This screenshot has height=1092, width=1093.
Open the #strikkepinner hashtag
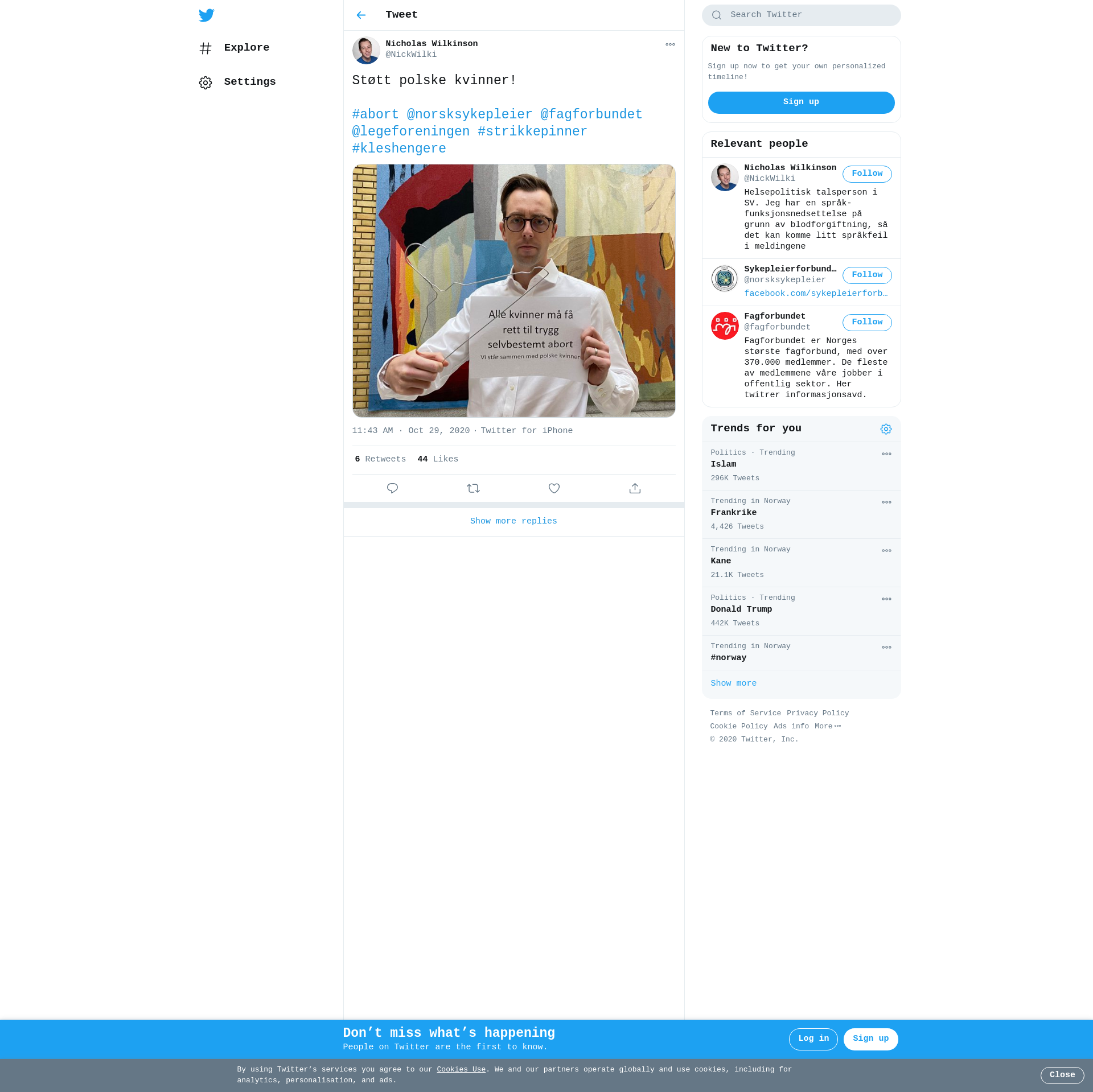[x=532, y=131]
